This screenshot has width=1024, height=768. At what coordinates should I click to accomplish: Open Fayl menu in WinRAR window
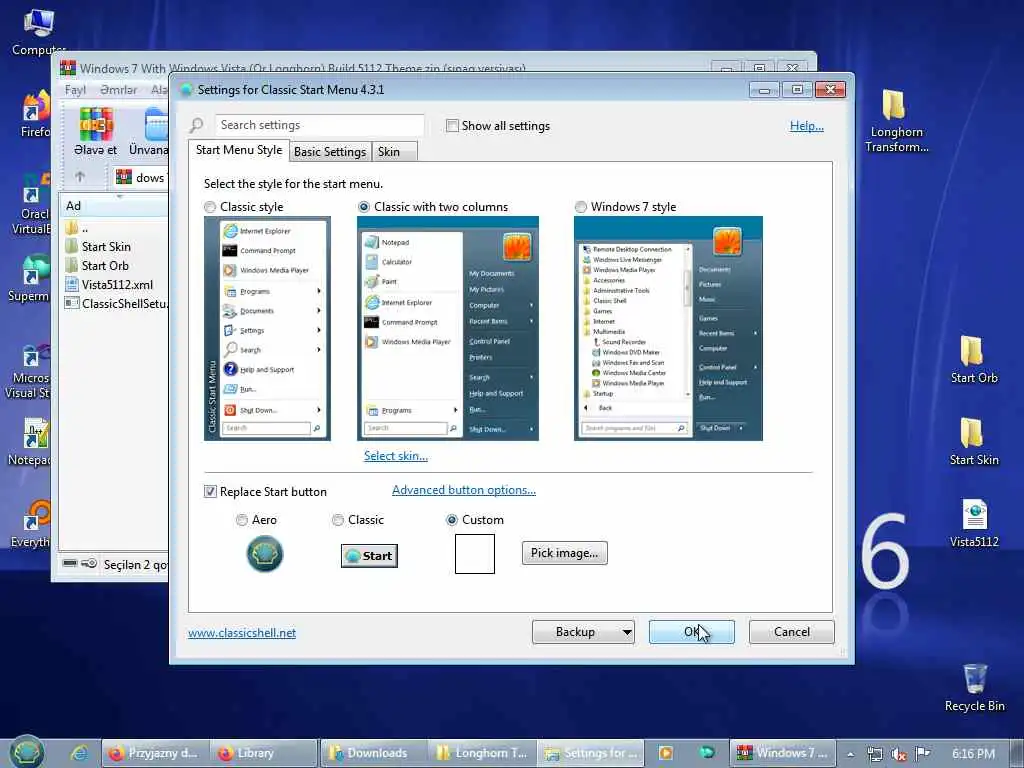coord(75,89)
